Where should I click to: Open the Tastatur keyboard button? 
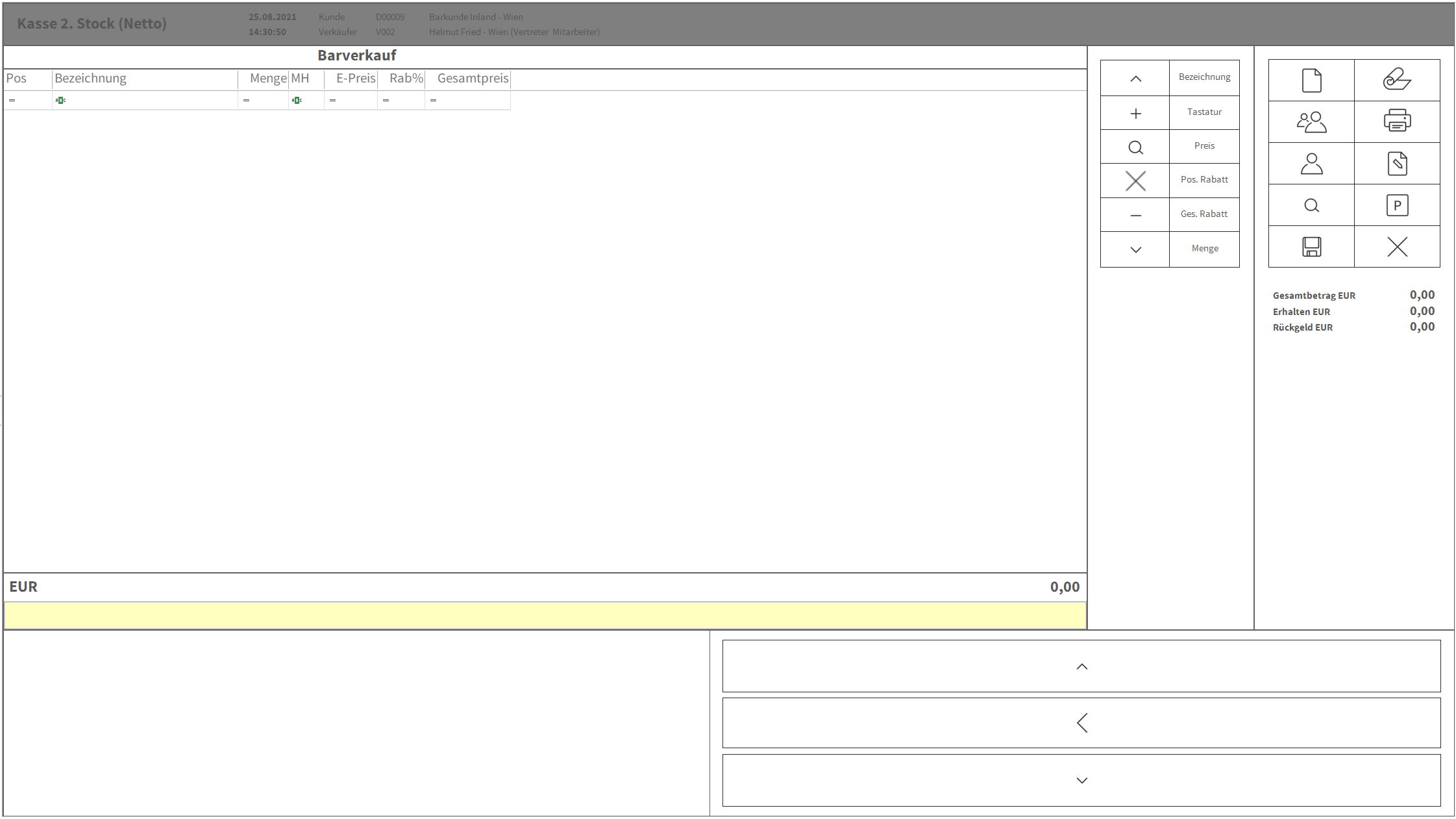click(x=1204, y=112)
